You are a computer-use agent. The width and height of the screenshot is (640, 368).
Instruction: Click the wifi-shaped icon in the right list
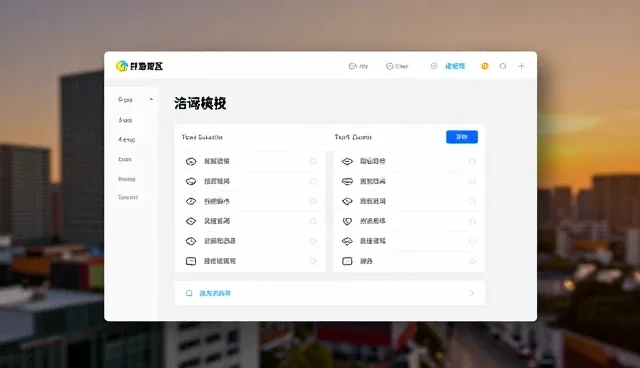[x=347, y=241]
